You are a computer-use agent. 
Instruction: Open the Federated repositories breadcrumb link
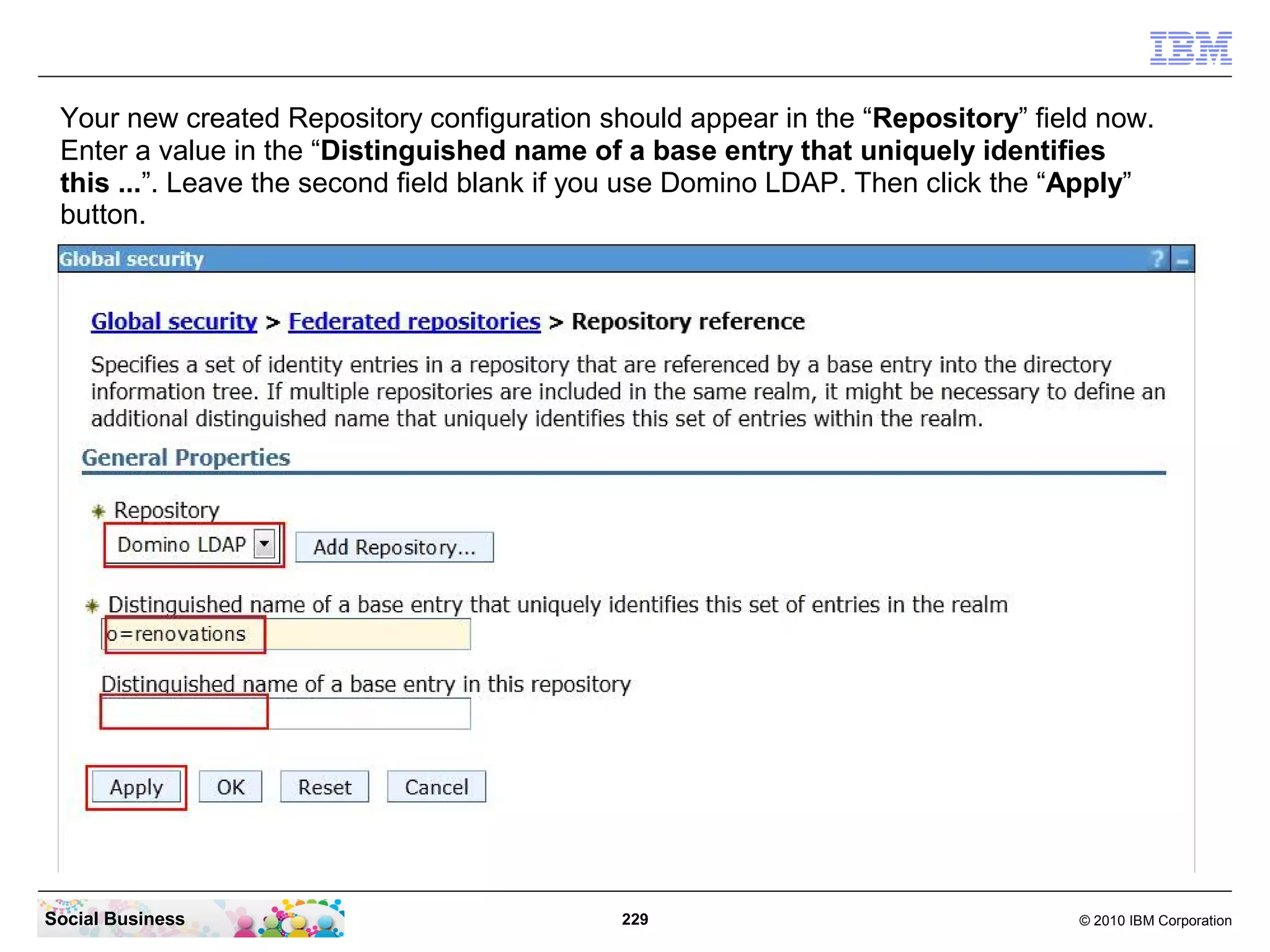pyautogui.click(x=414, y=322)
